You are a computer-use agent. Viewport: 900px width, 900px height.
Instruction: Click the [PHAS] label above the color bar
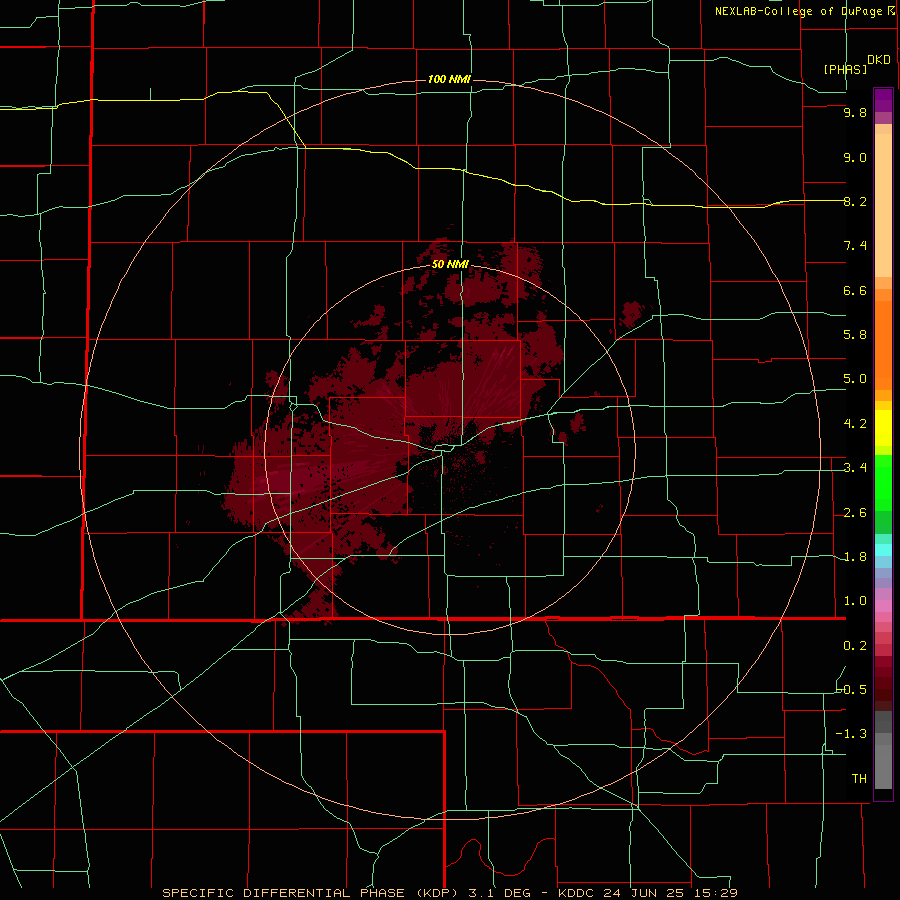tap(845, 69)
